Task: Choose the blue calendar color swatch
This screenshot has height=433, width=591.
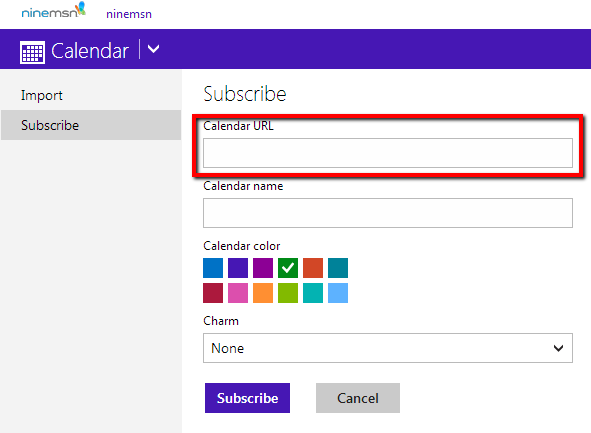Action: (213, 268)
